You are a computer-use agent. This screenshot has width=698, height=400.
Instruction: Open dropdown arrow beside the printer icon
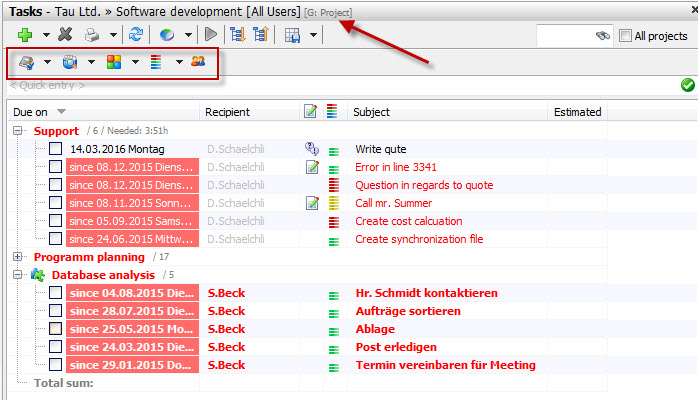coord(113,35)
